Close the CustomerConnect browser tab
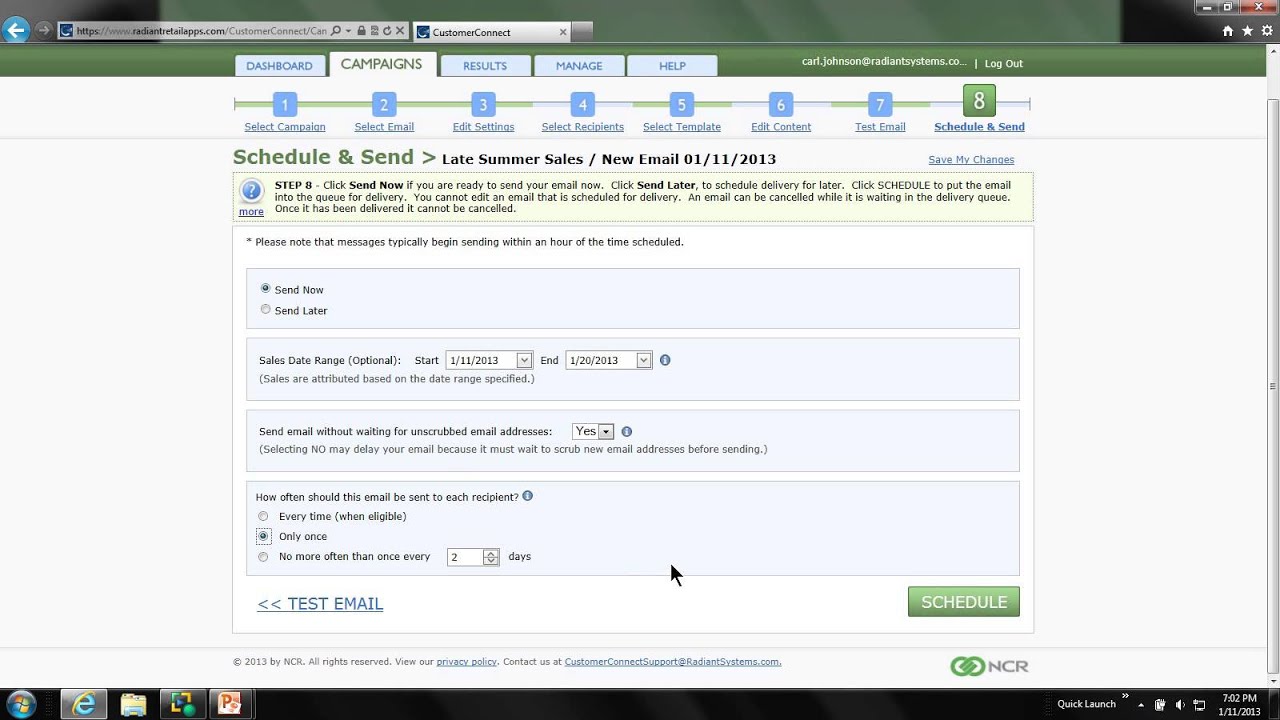 [563, 32]
